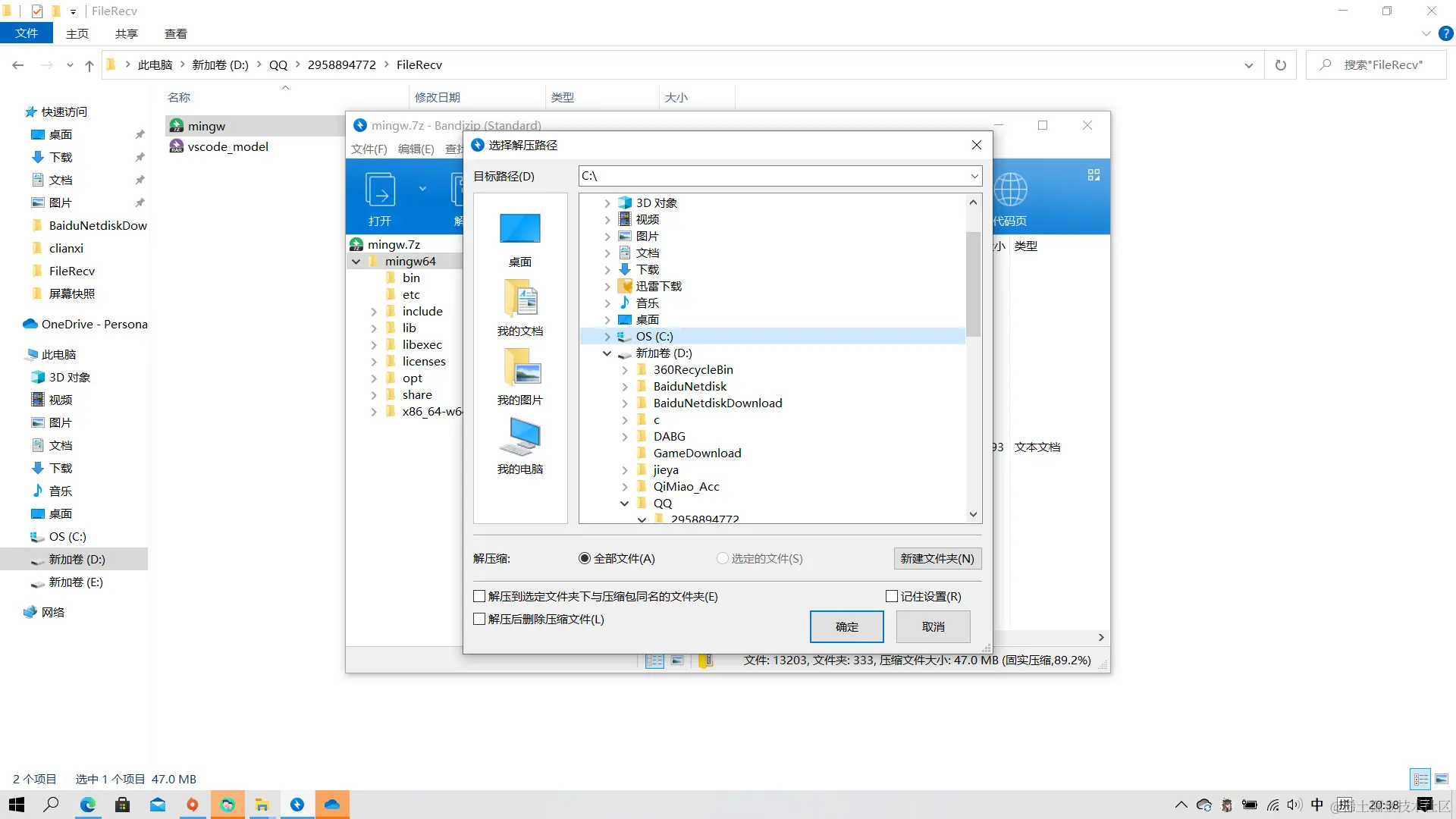The image size is (1456, 819).
Task: Click the Confirm (确定) button
Action: click(x=846, y=627)
